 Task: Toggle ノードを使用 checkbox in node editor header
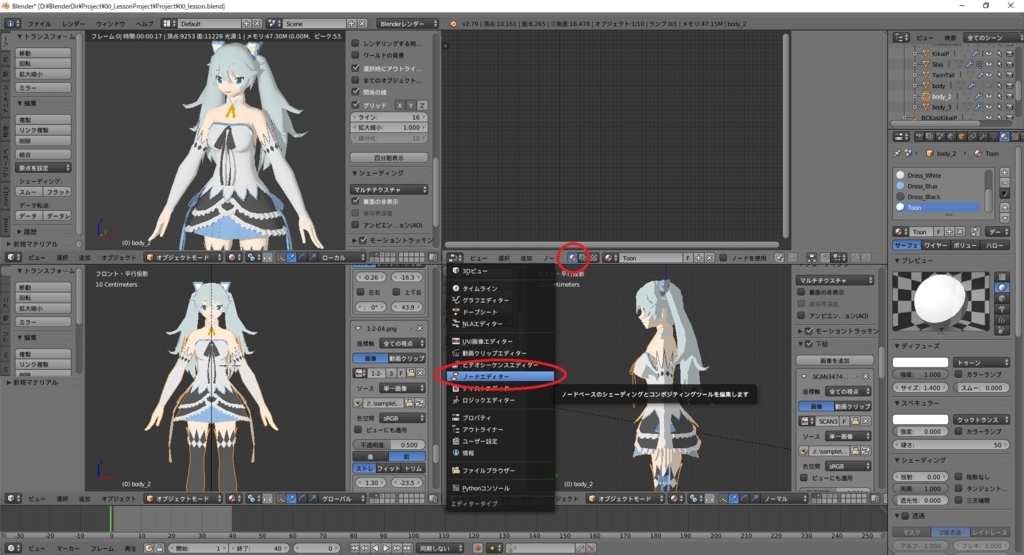(x=723, y=258)
